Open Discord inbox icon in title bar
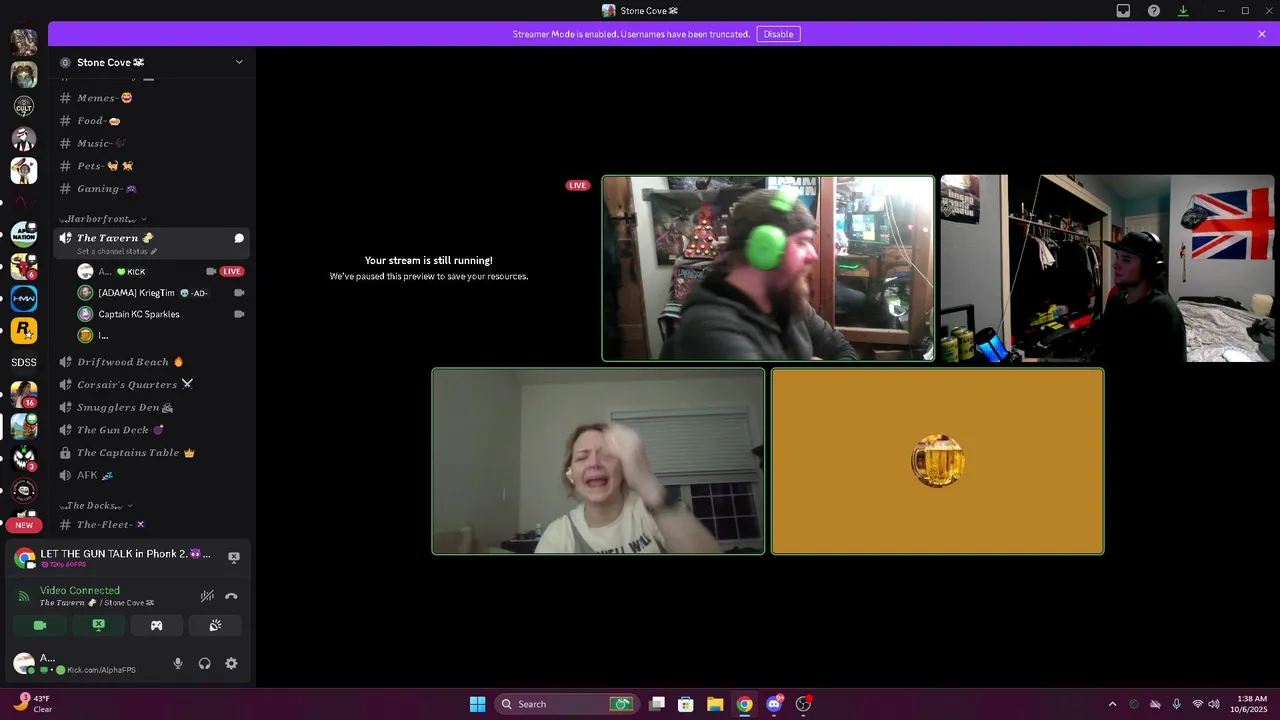Viewport: 1280px width, 720px height. pyautogui.click(x=1123, y=11)
